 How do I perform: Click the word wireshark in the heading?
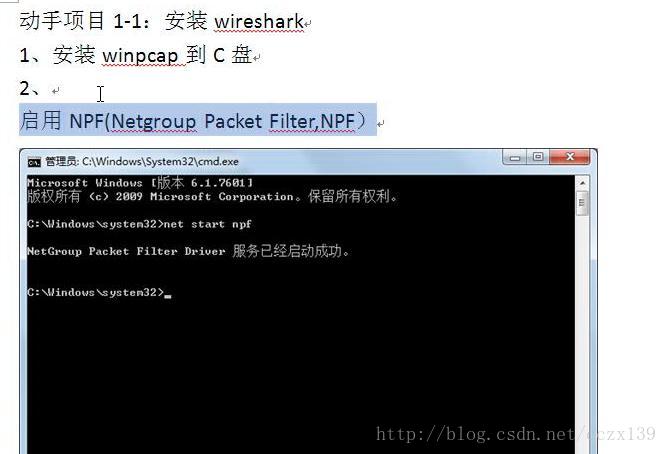(x=259, y=21)
